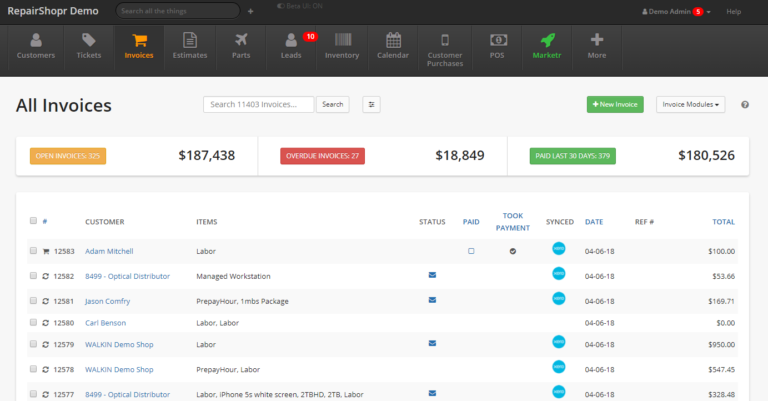This screenshot has height=401, width=768.
Task: Open the Customers section icon
Action: (x=36, y=40)
